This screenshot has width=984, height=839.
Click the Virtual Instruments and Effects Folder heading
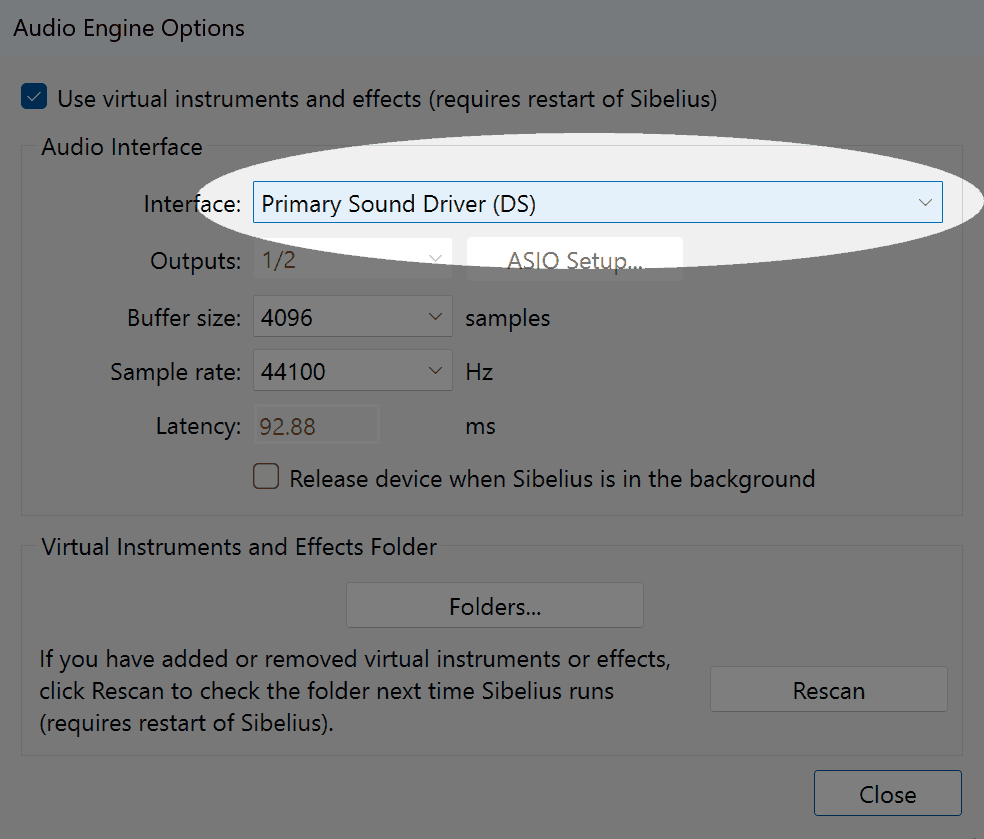239,547
